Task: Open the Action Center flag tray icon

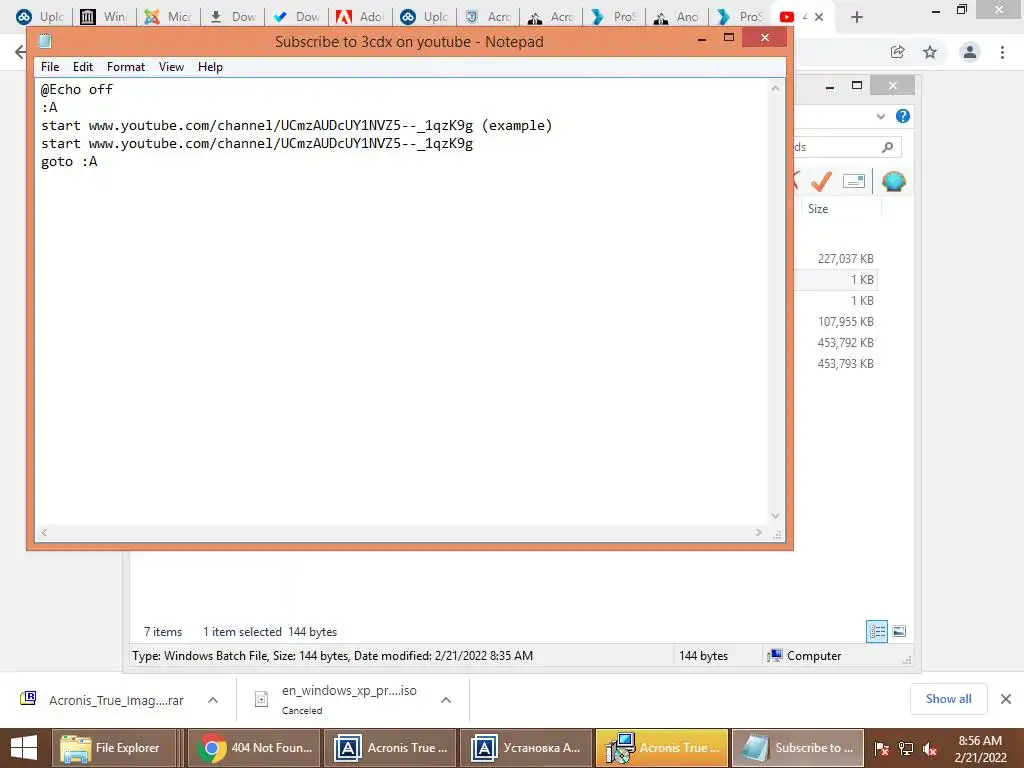Action: (x=882, y=749)
